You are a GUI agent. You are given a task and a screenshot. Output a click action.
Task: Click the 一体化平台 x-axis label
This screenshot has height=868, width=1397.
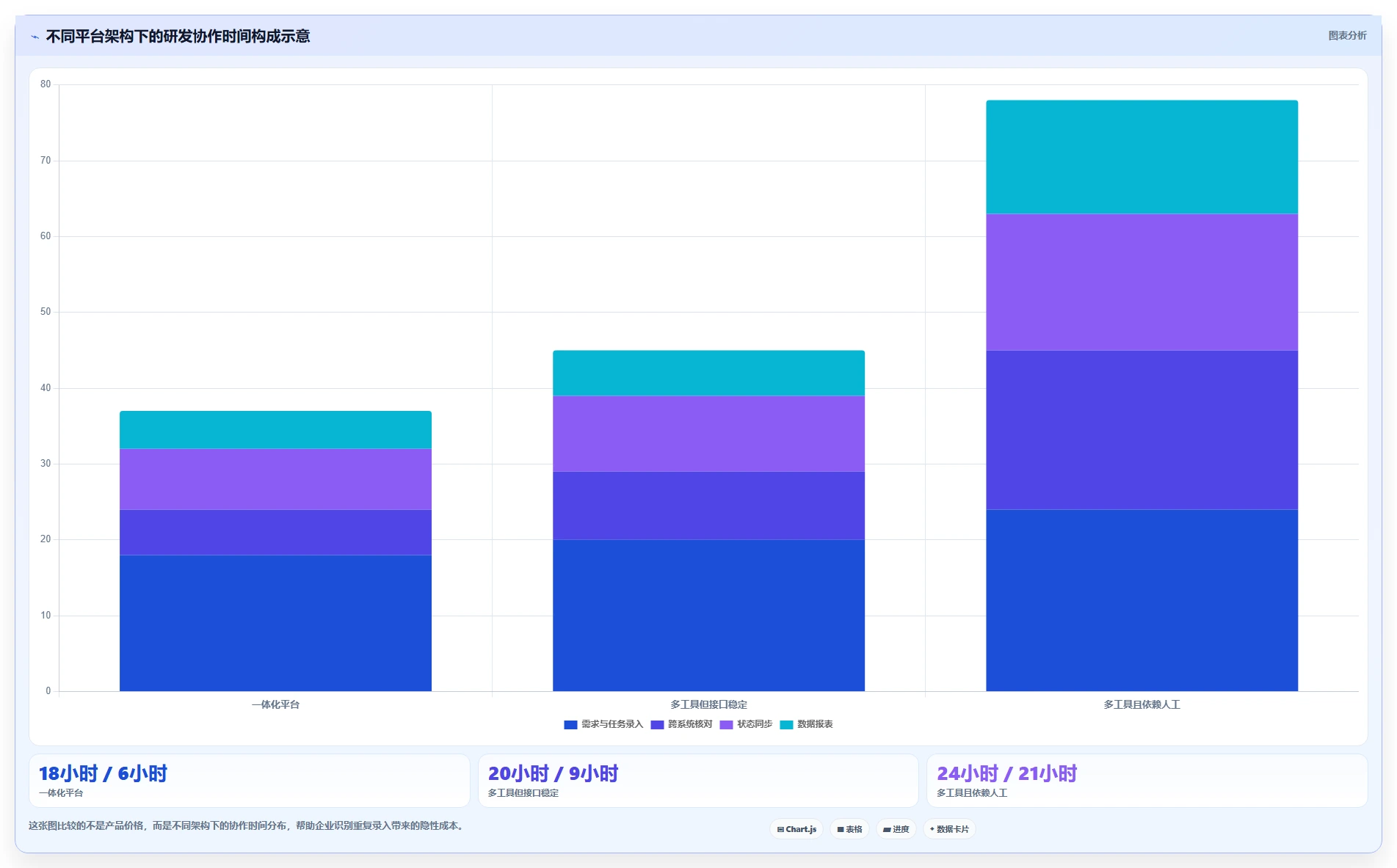point(275,704)
